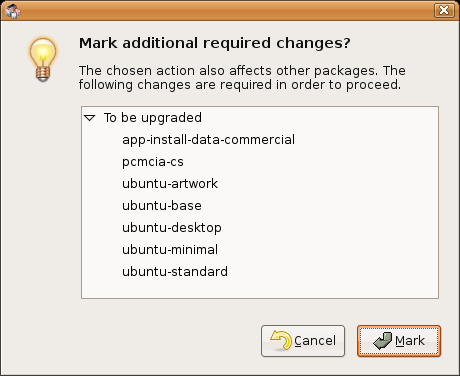Select ubuntu-artwork in the list

click(x=170, y=184)
